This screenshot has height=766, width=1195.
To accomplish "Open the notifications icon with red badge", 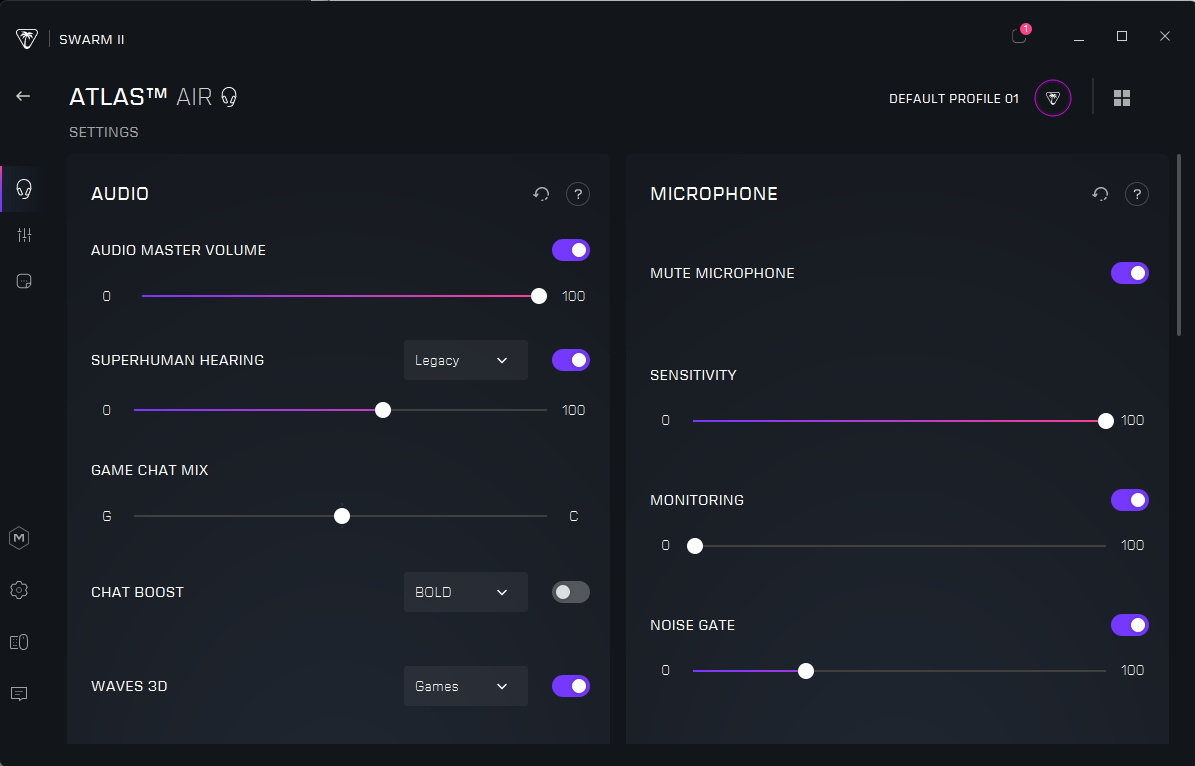I will click(x=1020, y=35).
